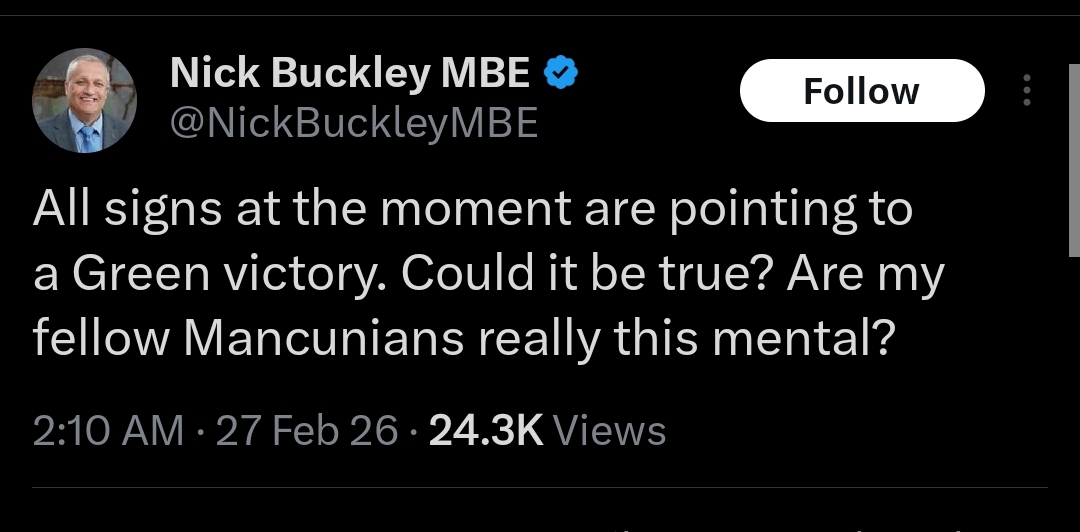Click the Views label

(610, 430)
